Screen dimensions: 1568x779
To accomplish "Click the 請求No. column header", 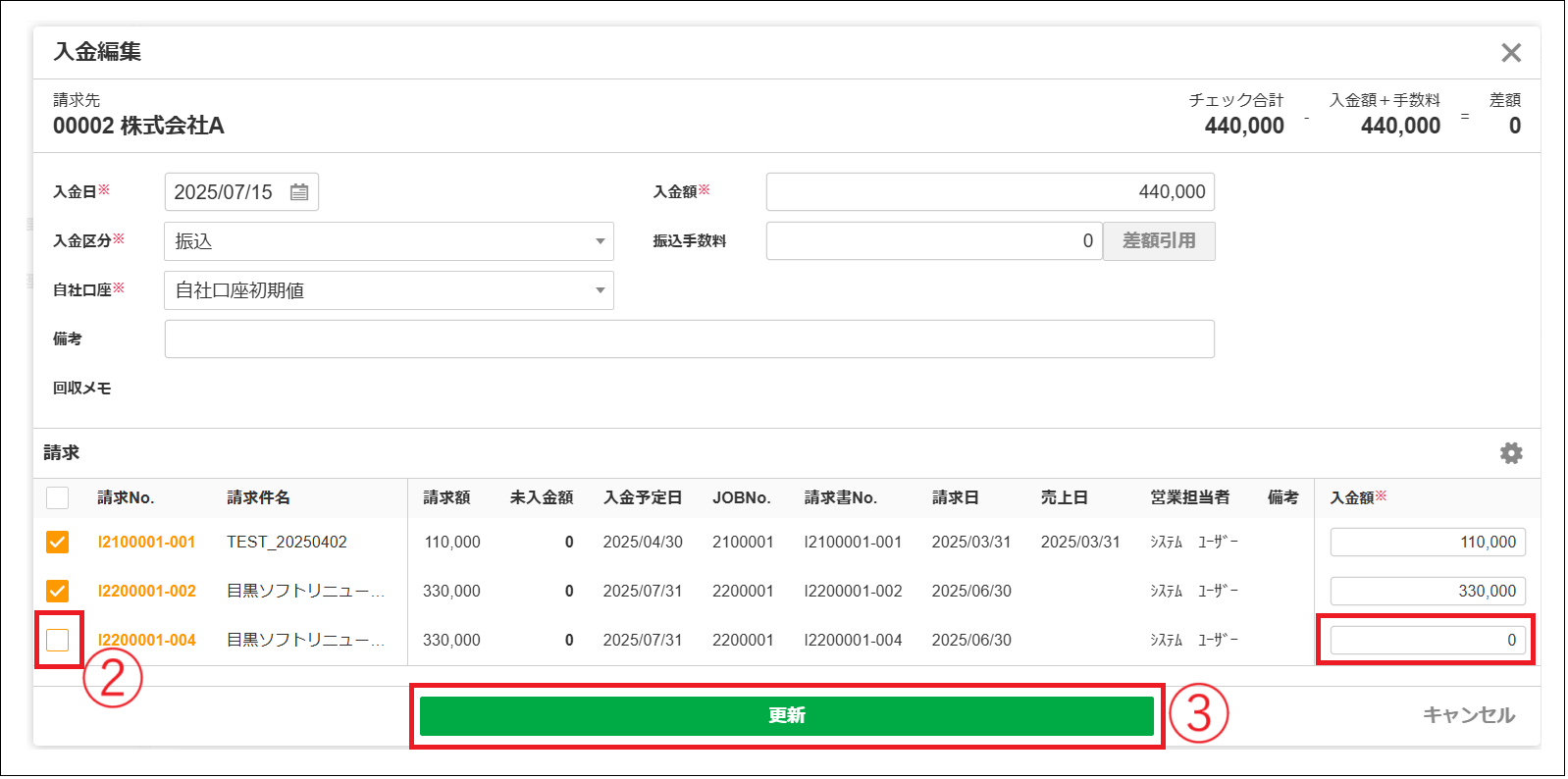I will tap(126, 497).
